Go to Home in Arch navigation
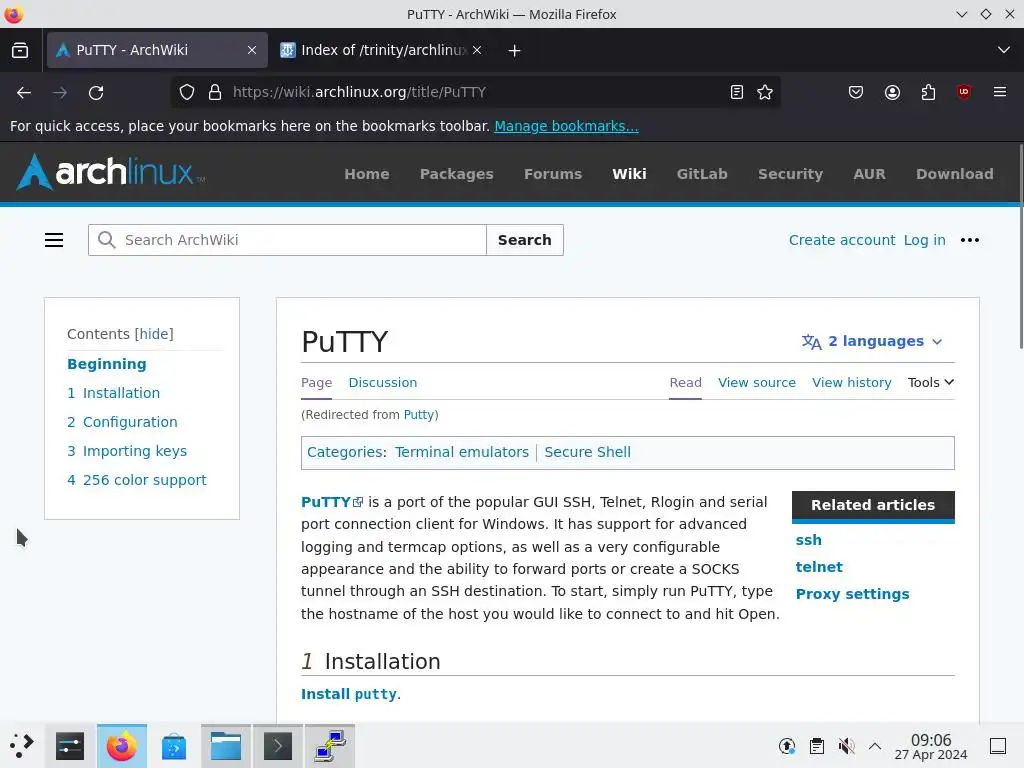Image resolution: width=1024 pixels, height=768 pixels. [367, 174]
